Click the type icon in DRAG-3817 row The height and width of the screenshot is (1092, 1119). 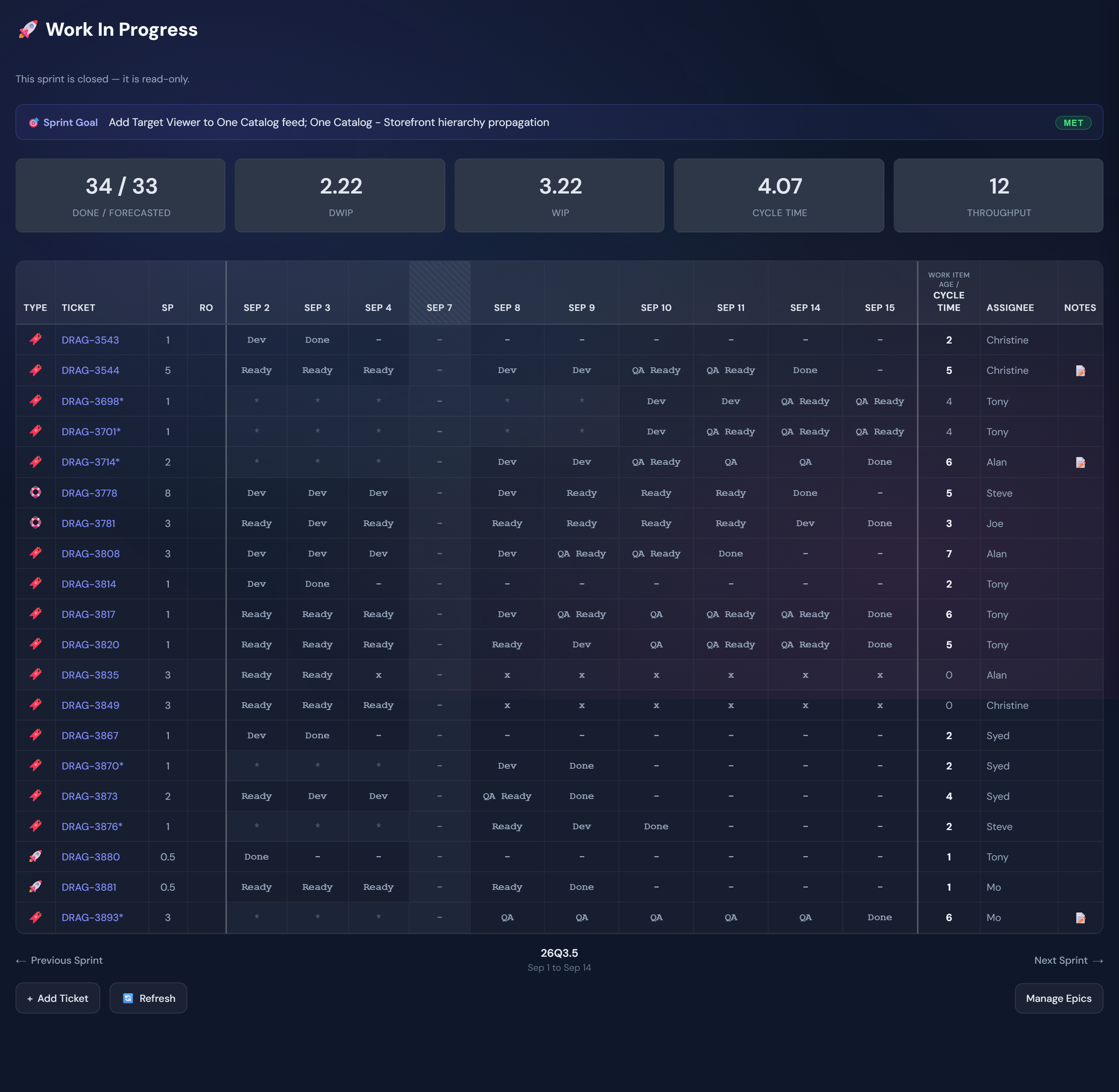click(x=36, y=614)
